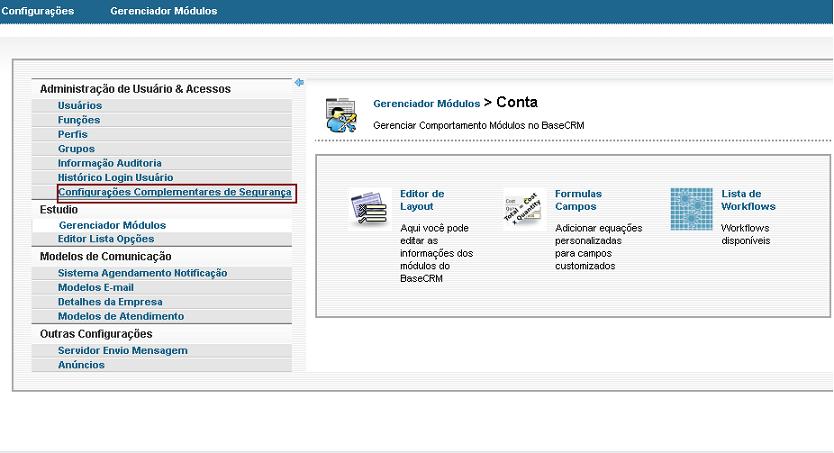Open the Usuários settings link
Screen dimensions: 834x453
pyautogui.click(x=79, y=105)
